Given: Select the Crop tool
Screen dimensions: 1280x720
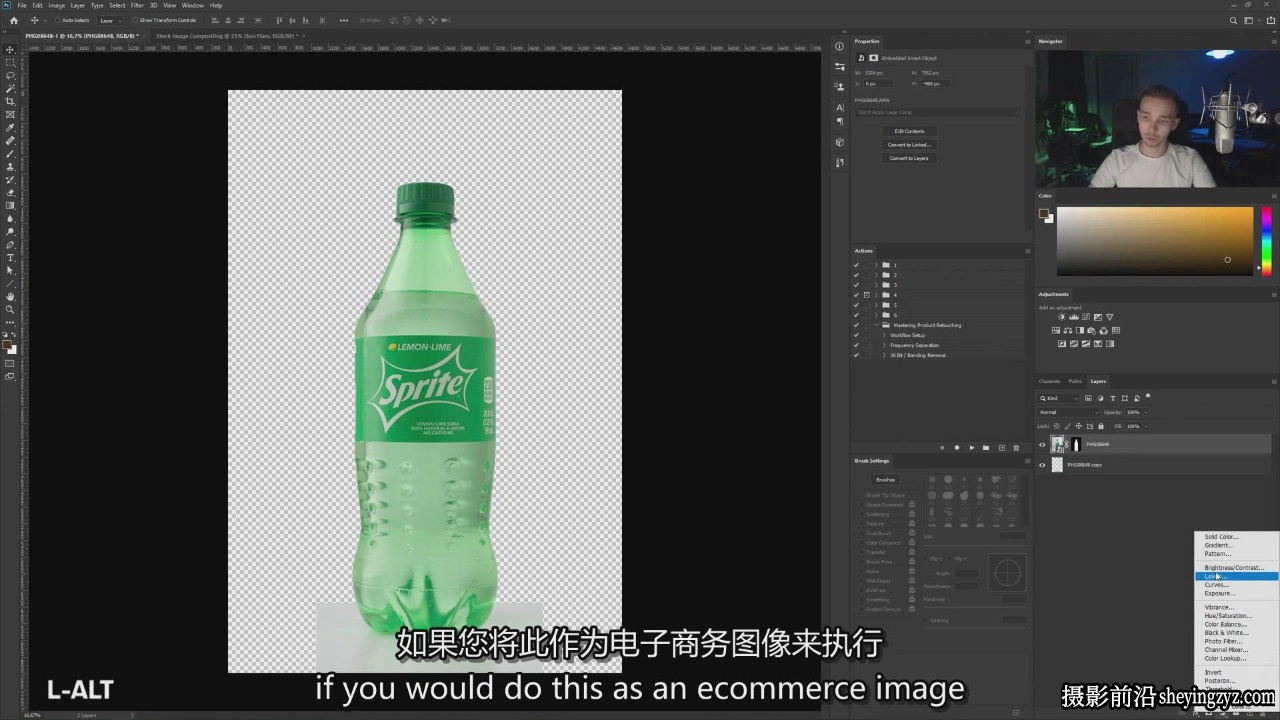Looking at the screenshot, I should [x=11, y=101].
